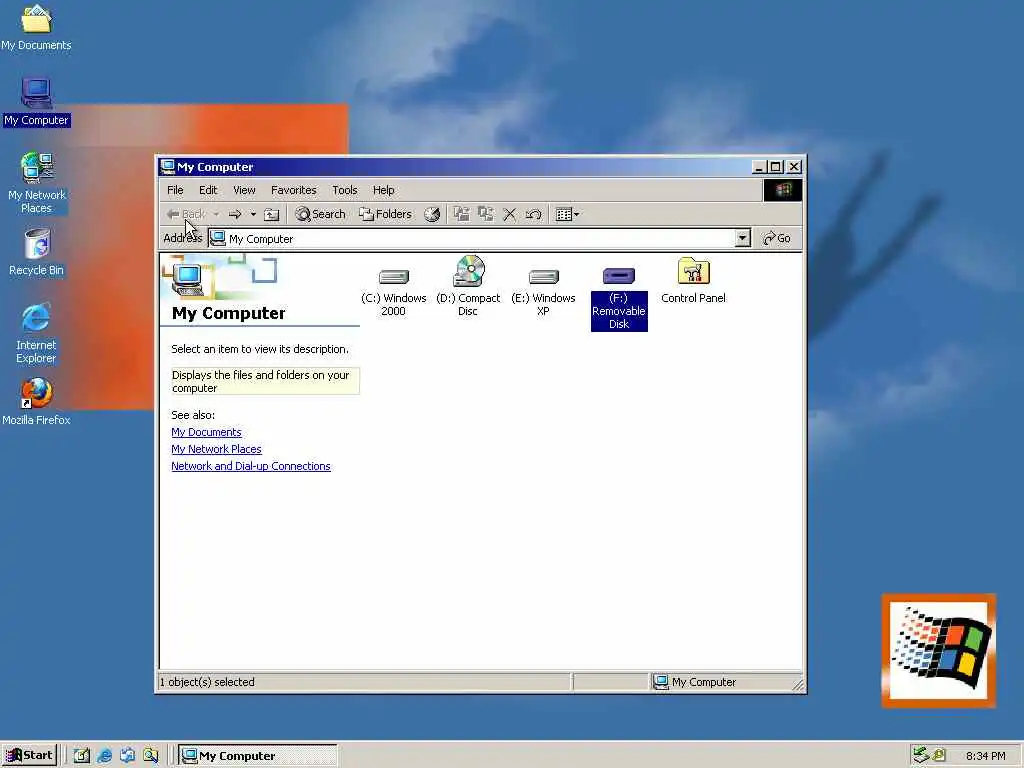Open the Search pane

(x=320, y=214)
